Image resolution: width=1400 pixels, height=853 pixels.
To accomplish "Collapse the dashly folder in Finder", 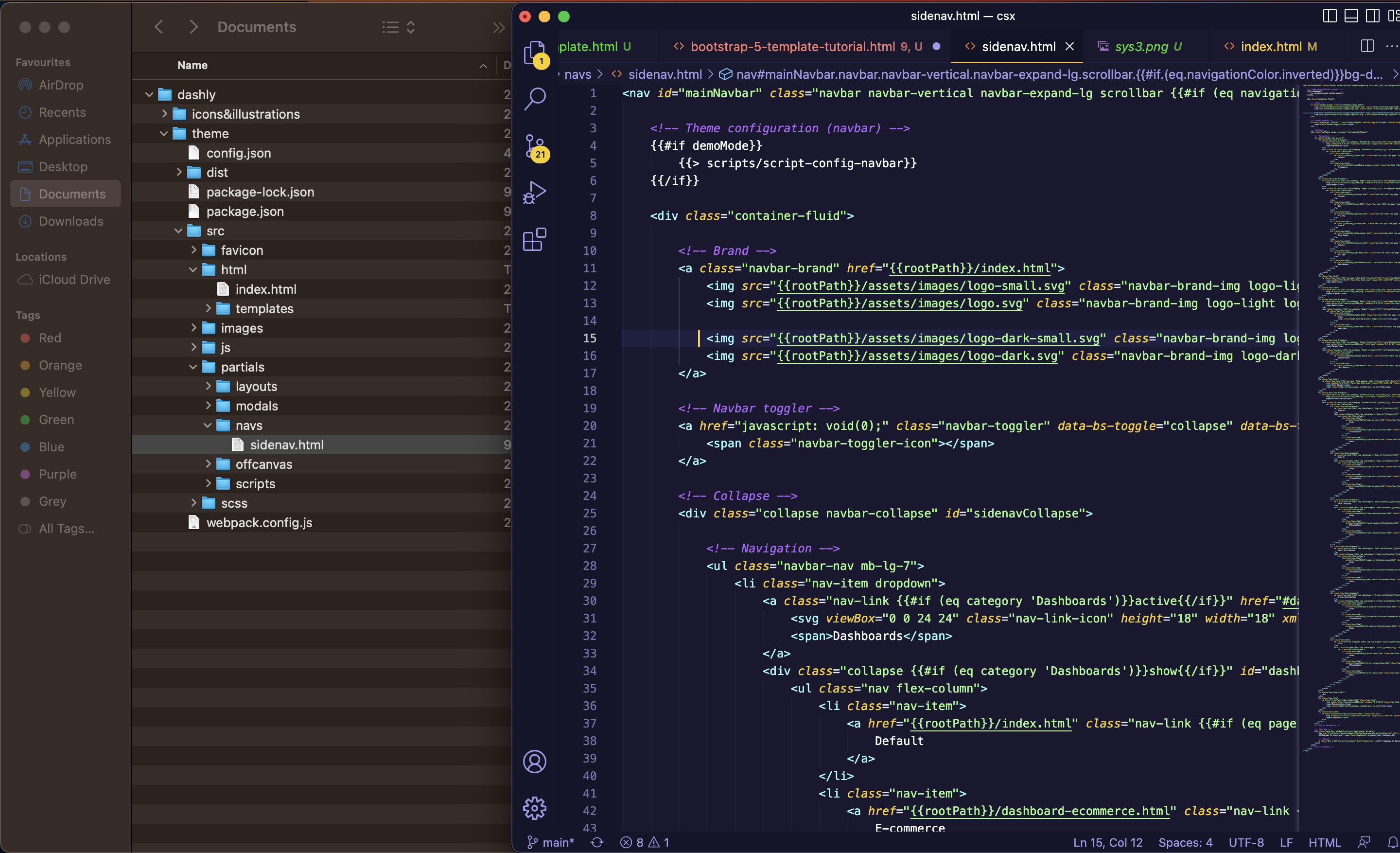I will click(149, 94).
